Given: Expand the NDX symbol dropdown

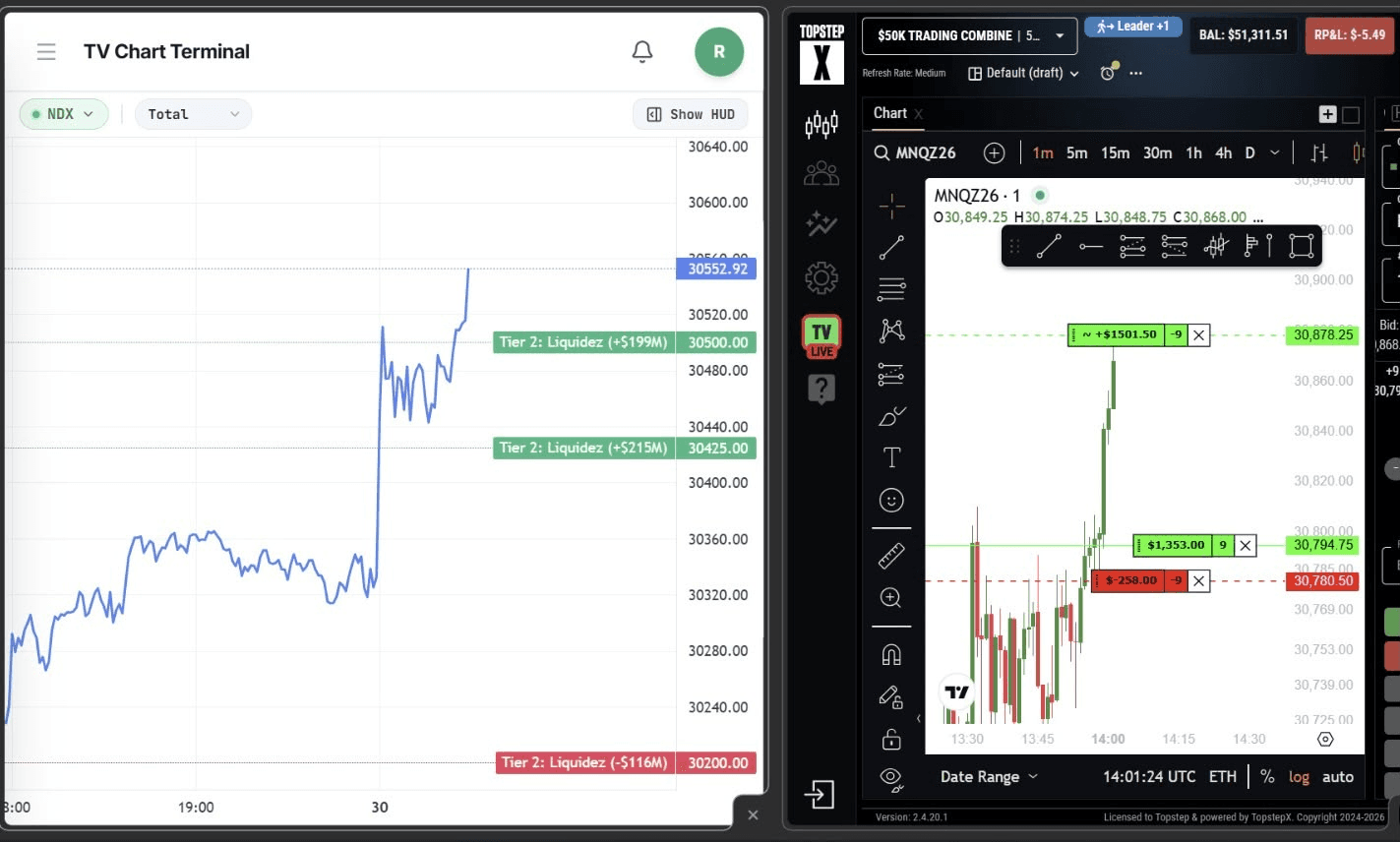Looking at the screenshot, I should [x=64, y=114].
